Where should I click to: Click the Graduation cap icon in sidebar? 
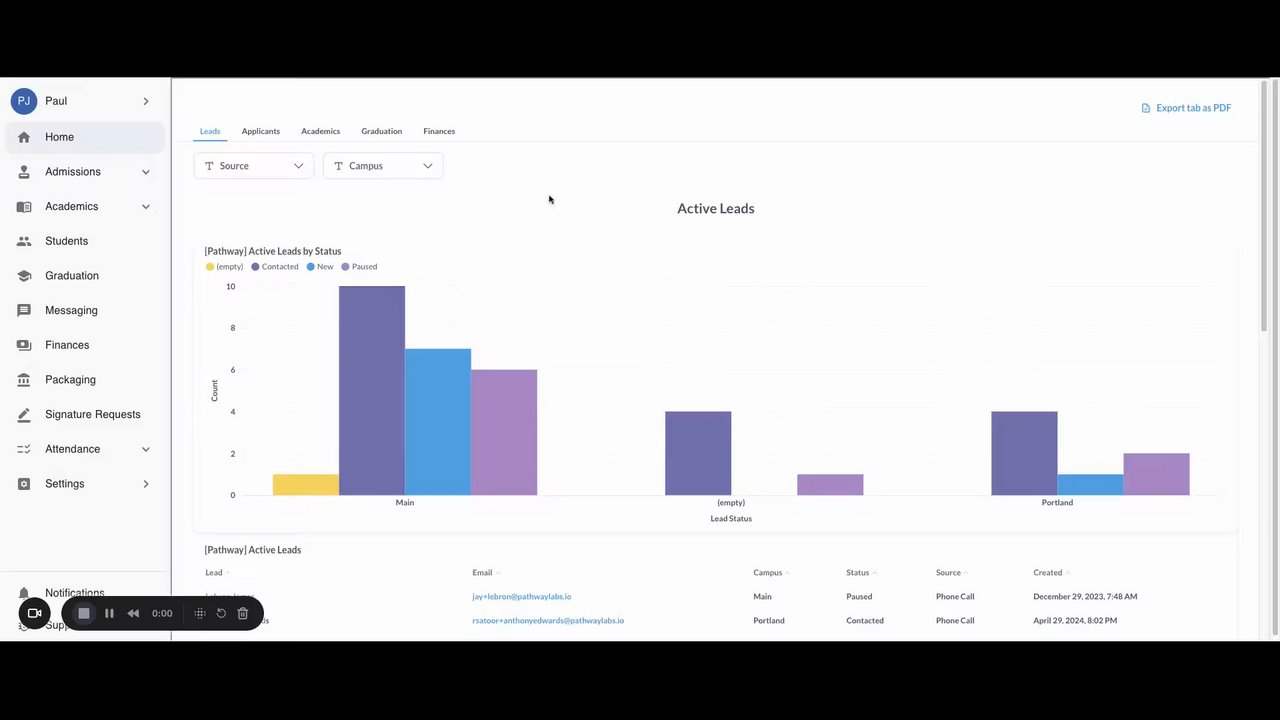(24, 276)
